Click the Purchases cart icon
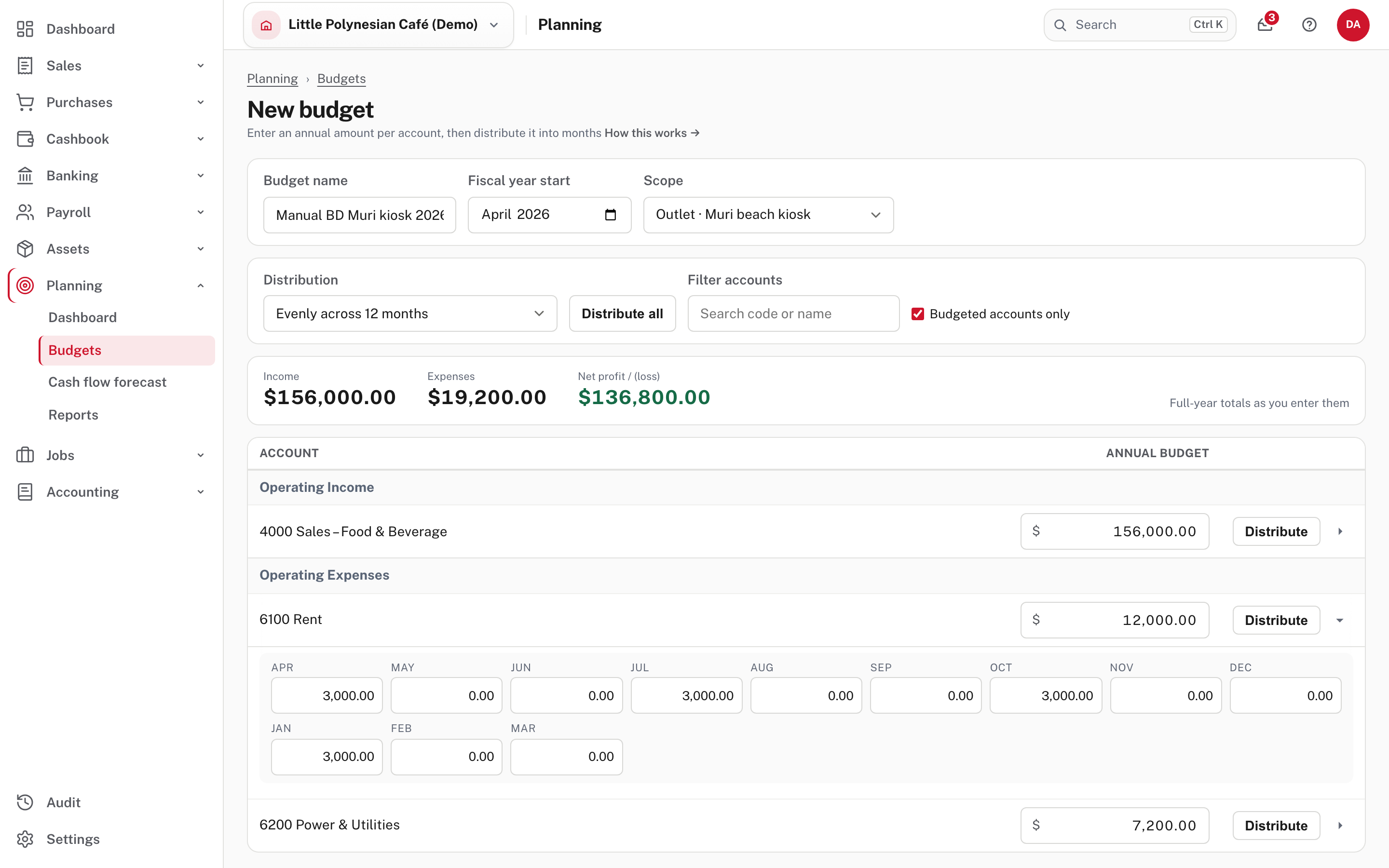Screen dimensions: 1389x868 pyautogui.click(x=25, y=102)
